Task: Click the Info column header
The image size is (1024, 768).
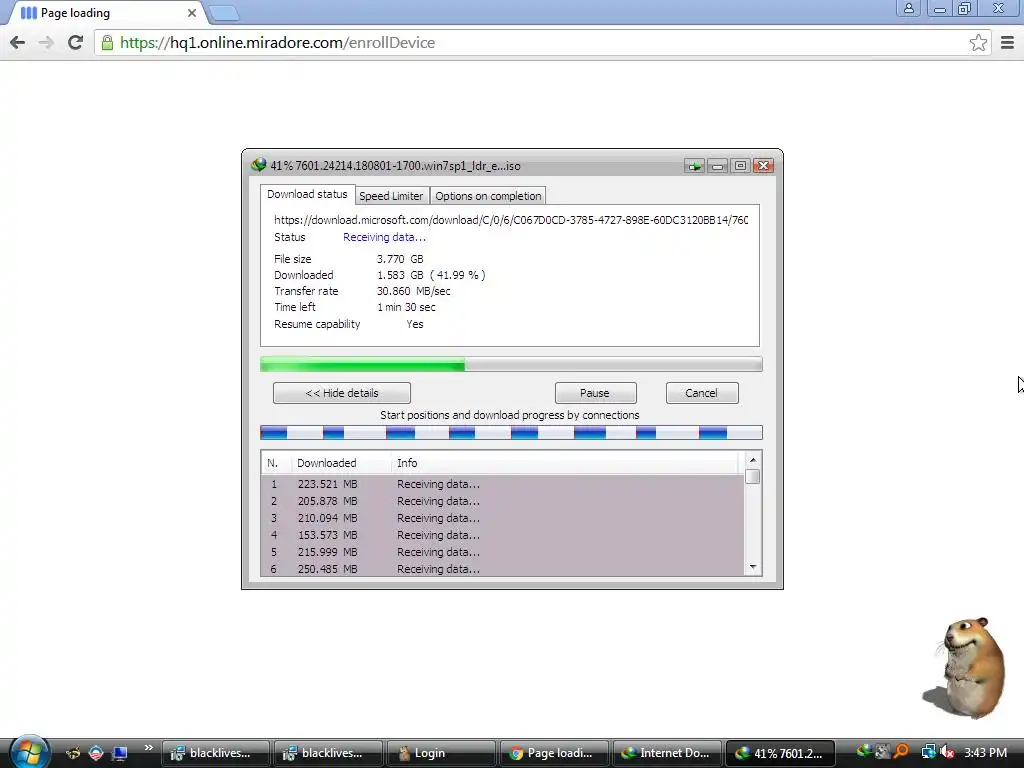Action: click(565, 463)
